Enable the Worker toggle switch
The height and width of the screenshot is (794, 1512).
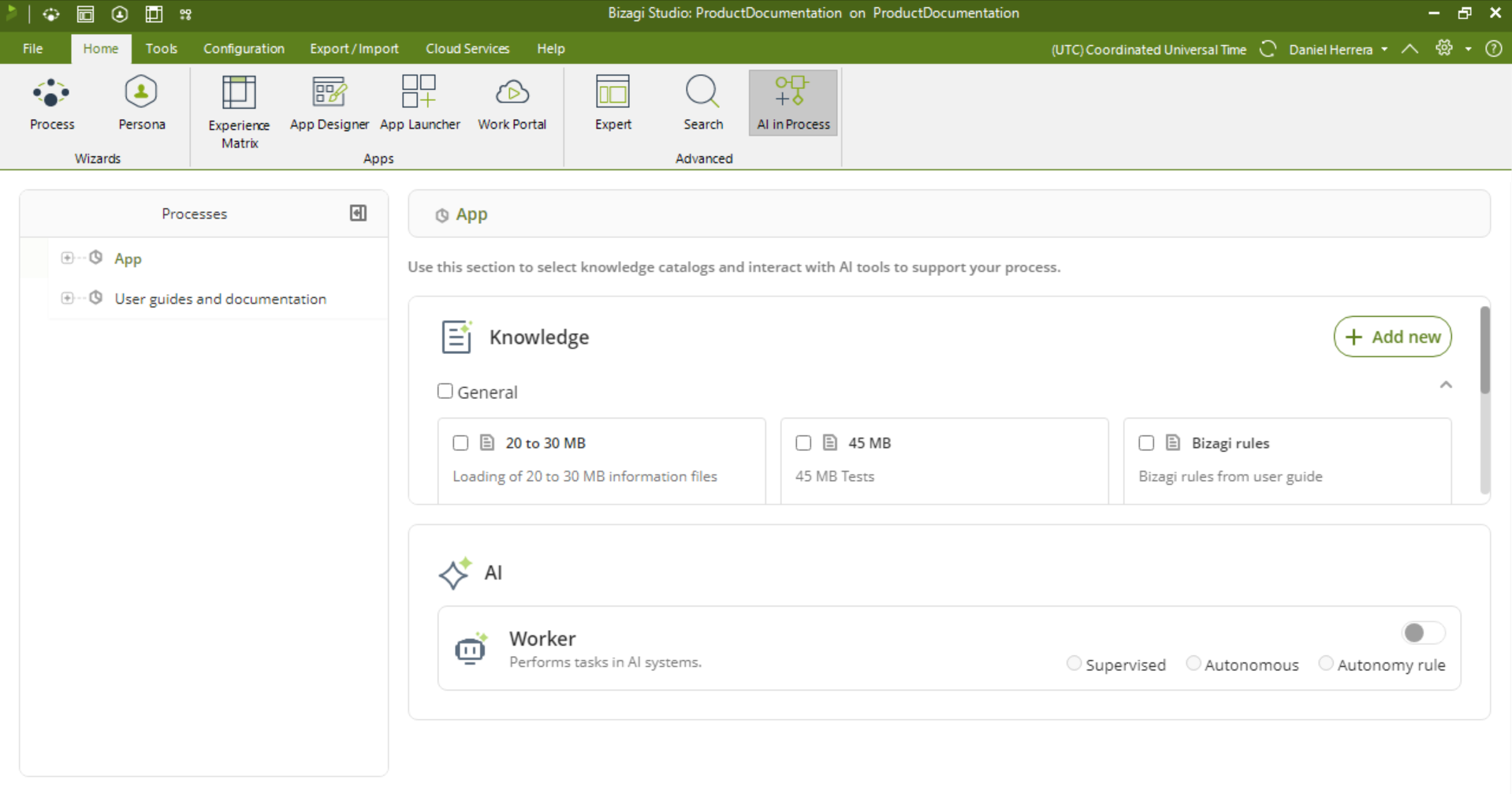tap(1423, 632)
